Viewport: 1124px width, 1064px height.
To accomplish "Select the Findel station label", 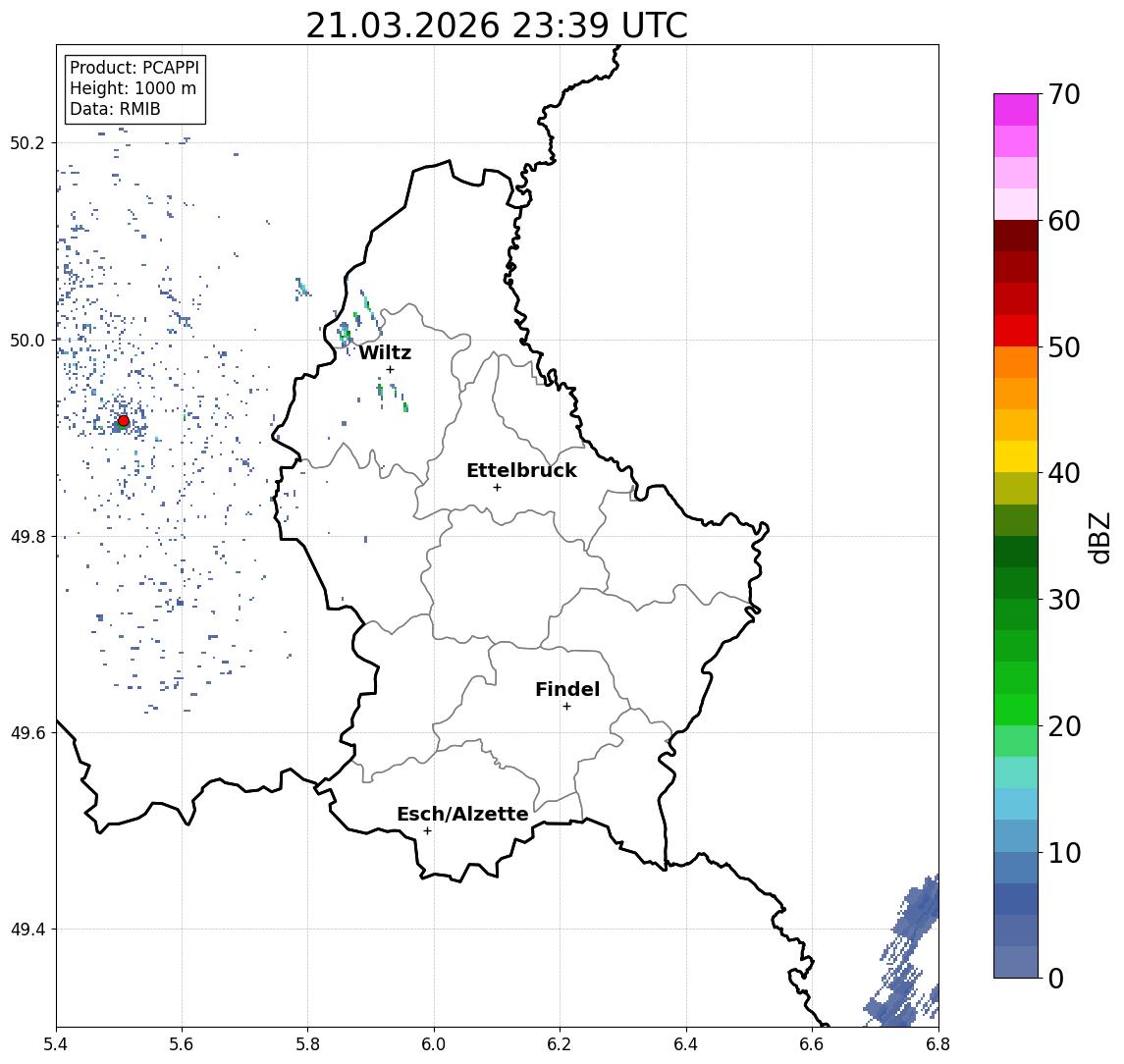I will tap(567, 689).
